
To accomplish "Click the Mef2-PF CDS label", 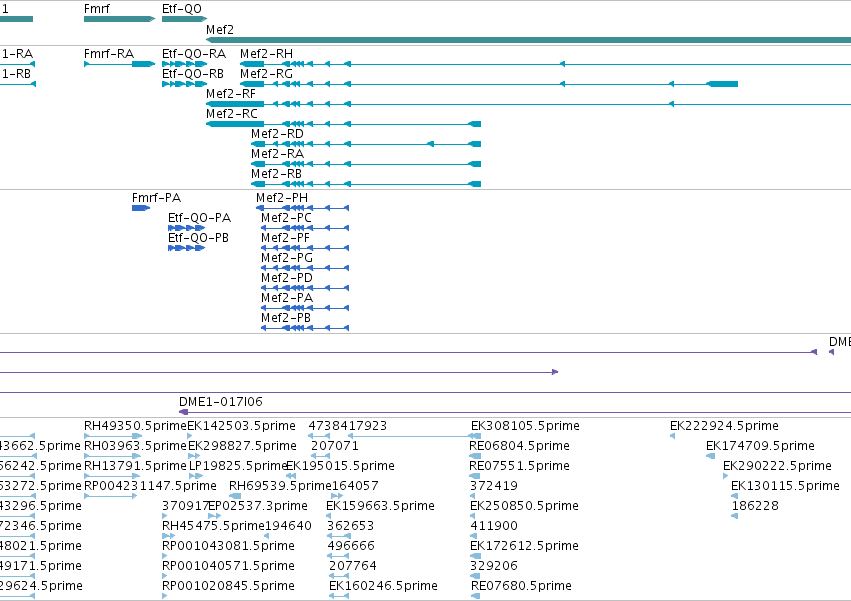I will (x=285, y=238).
